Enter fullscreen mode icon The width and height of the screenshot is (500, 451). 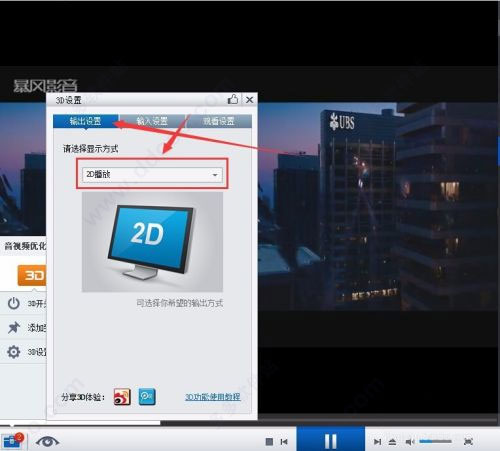pyautogui.click(x=468, y=442)
